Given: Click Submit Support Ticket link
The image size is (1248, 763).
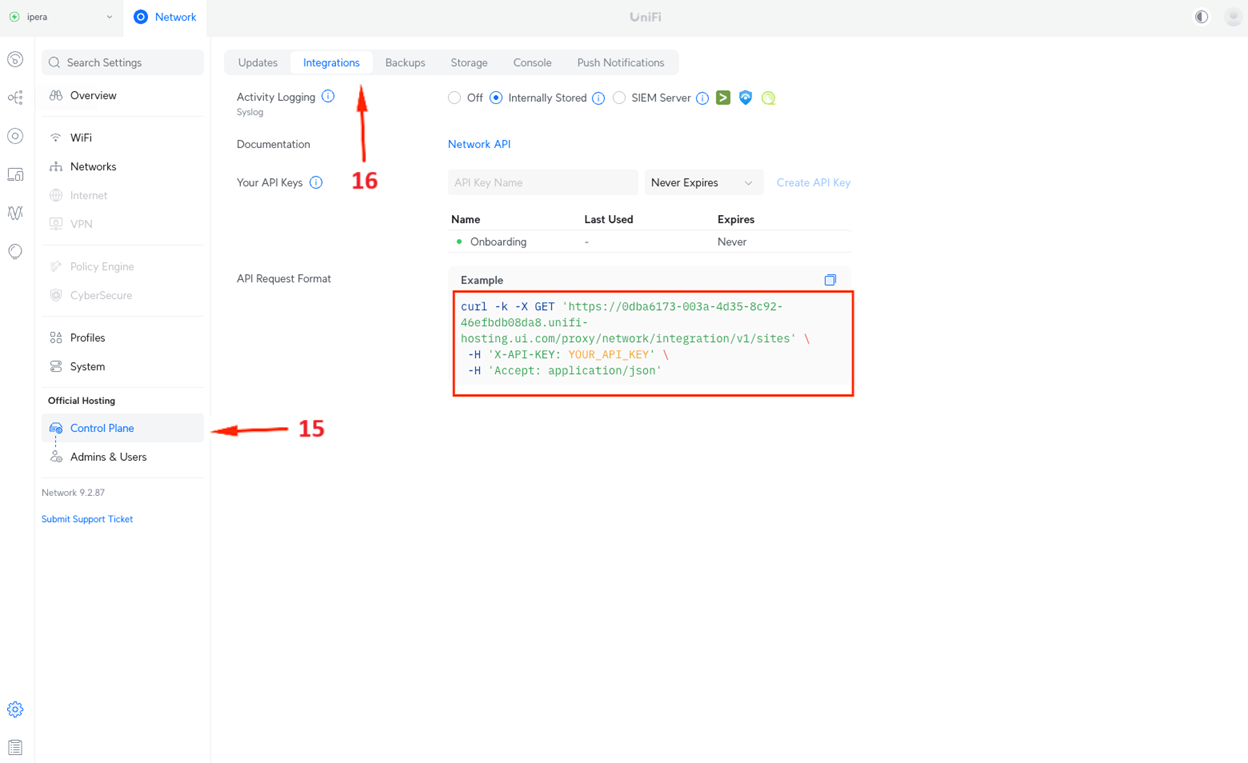Looking at the screenshot, I should coord(87,519).
